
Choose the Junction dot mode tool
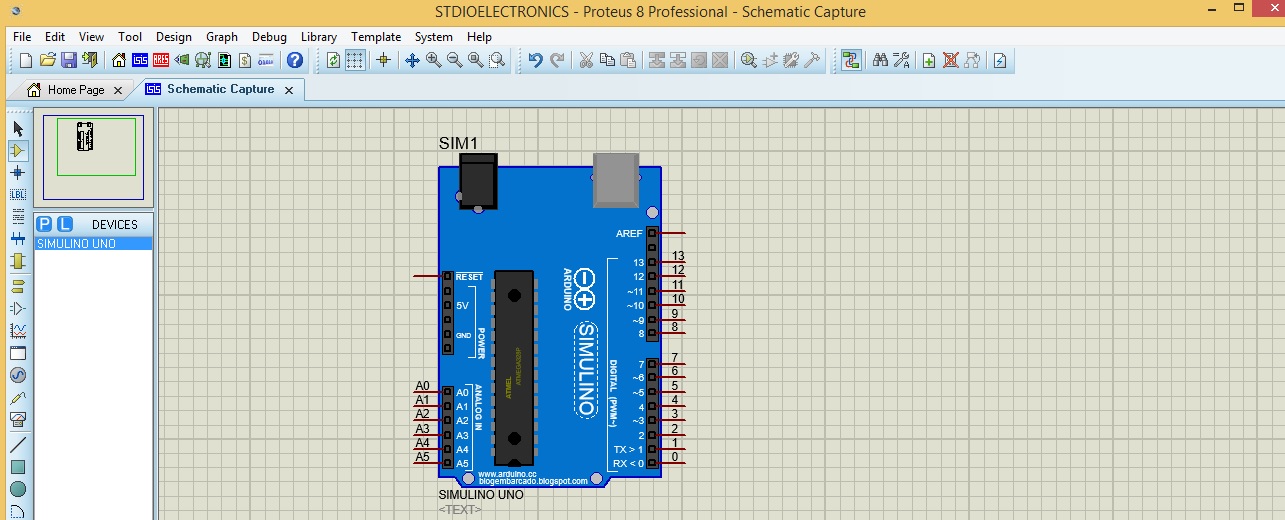coord(18,173)
